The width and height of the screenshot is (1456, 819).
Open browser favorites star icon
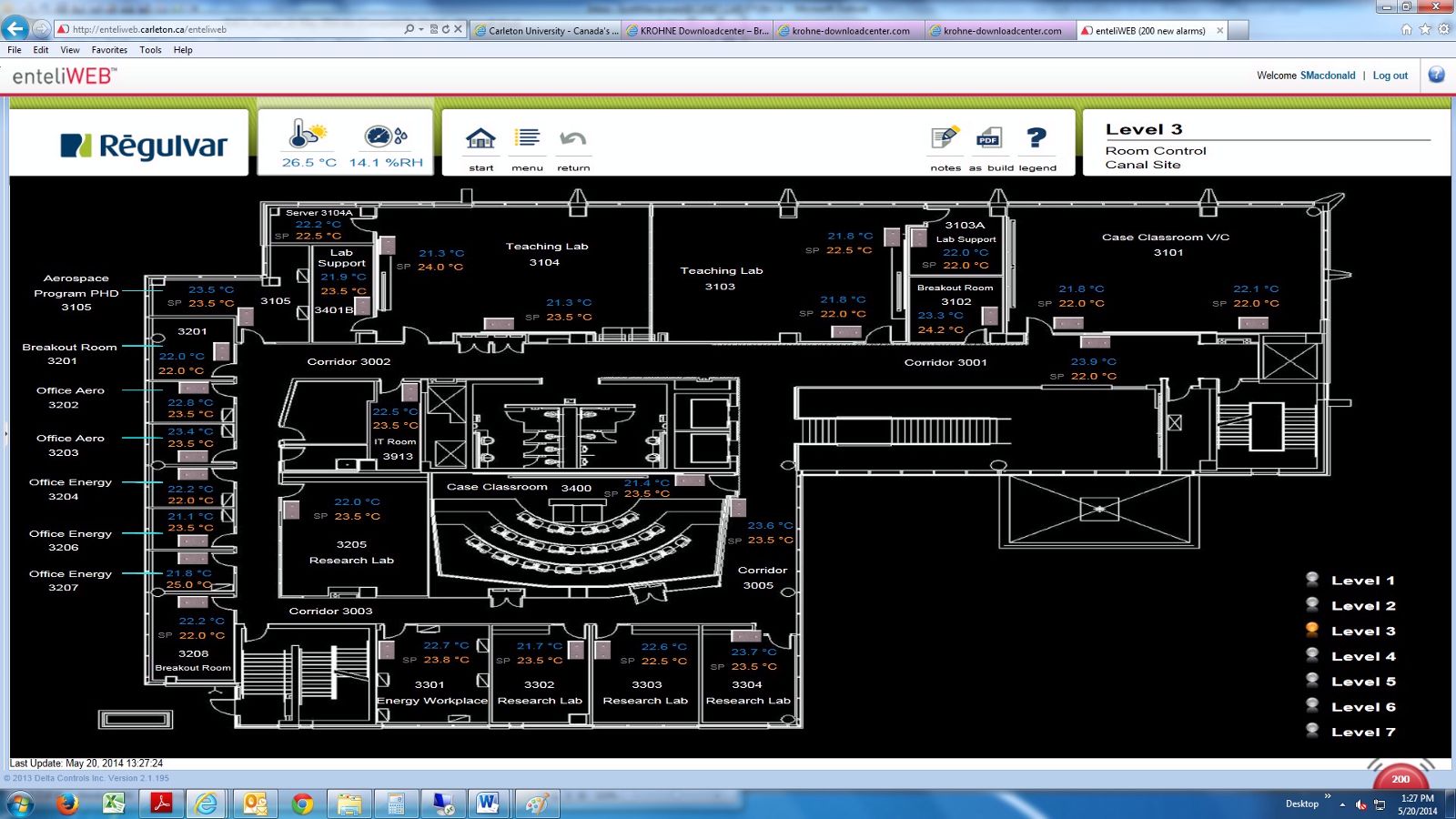pyautogui.click(x=1425, y=29)
